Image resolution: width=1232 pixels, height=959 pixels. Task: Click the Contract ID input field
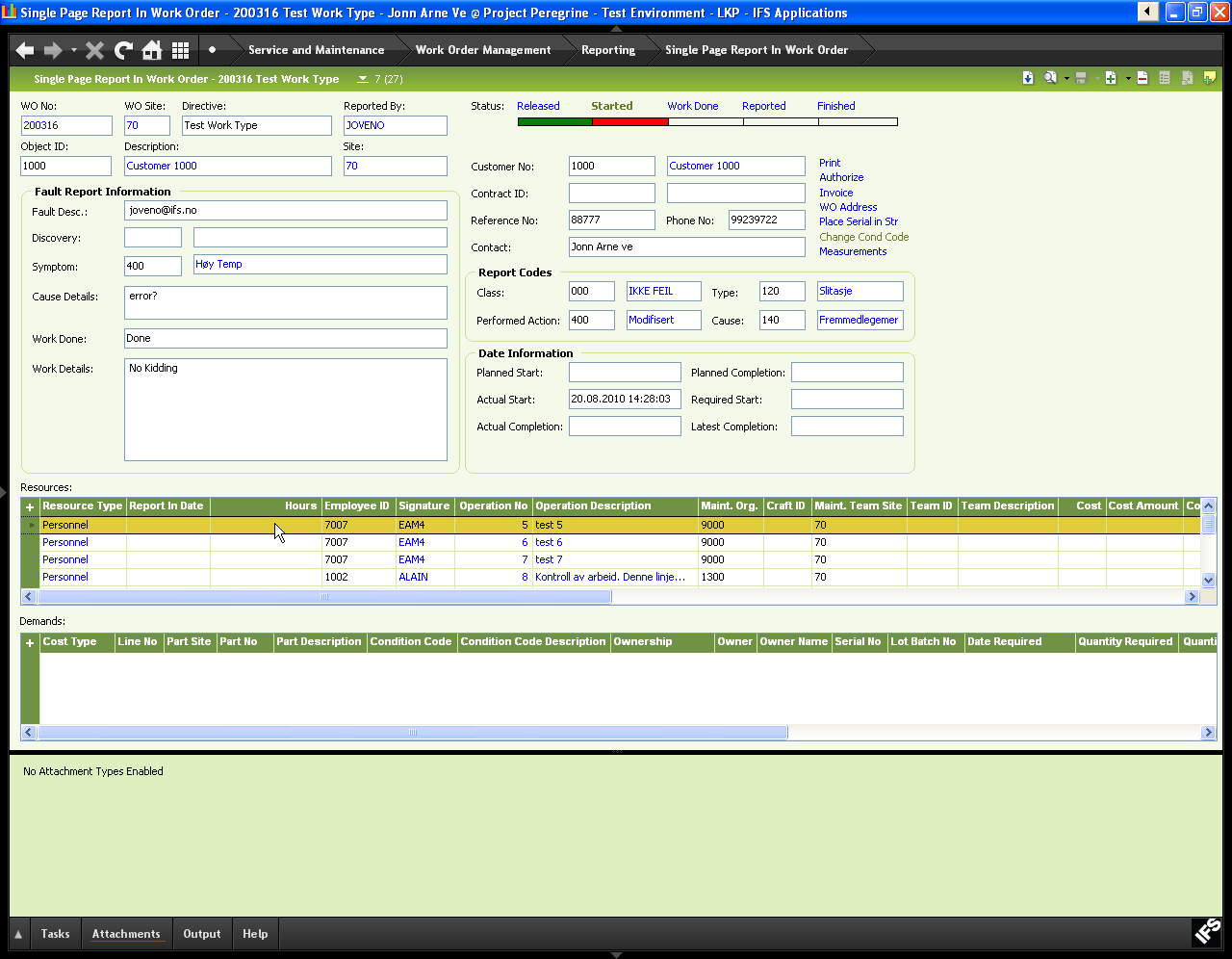click(611, 193)
